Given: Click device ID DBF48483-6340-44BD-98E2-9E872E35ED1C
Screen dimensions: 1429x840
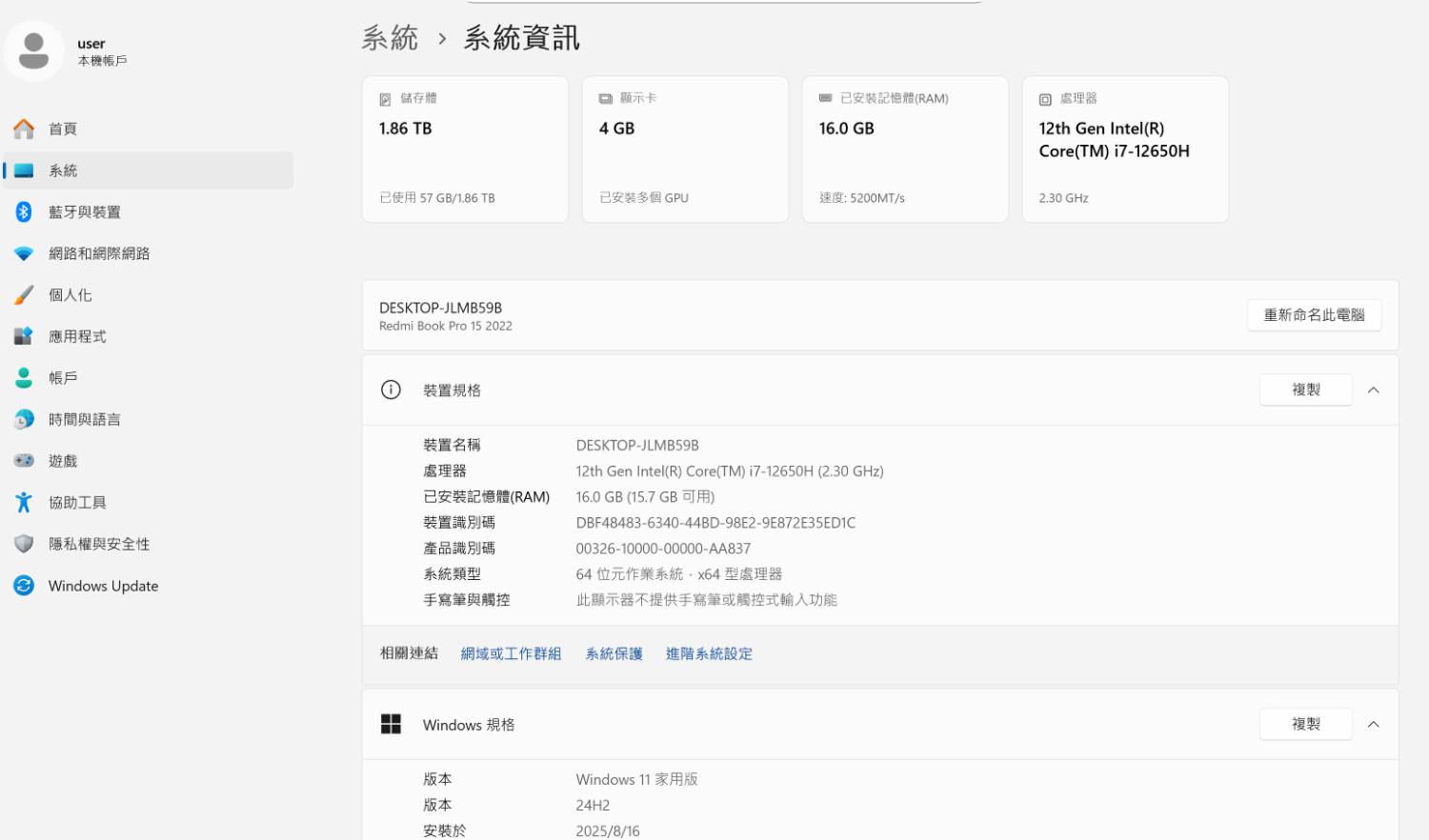Looking at the screenshot, I should [x=715, y=522].
